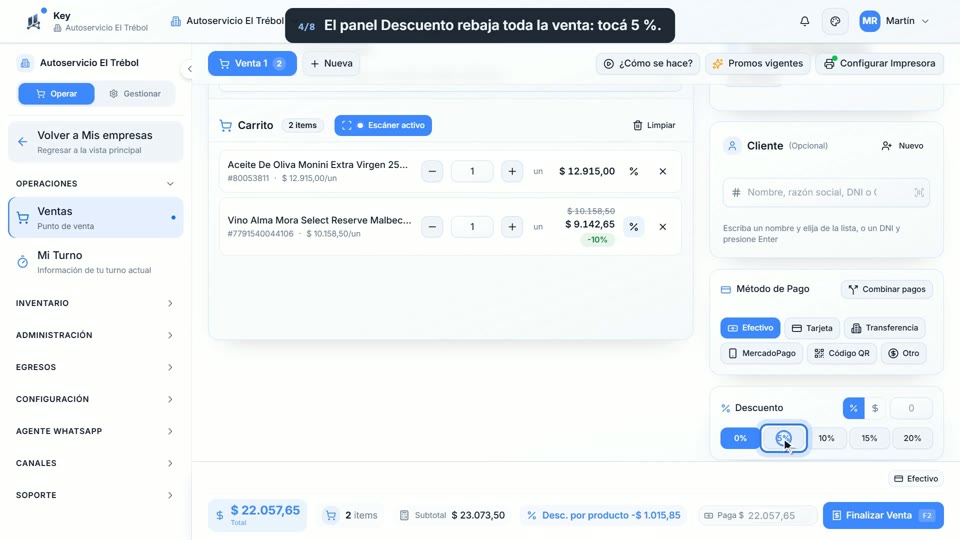This screenshot has width=960, height=540.
Task: Collapse the sidebar with the arrow
Action: click(x=190, y=69)
